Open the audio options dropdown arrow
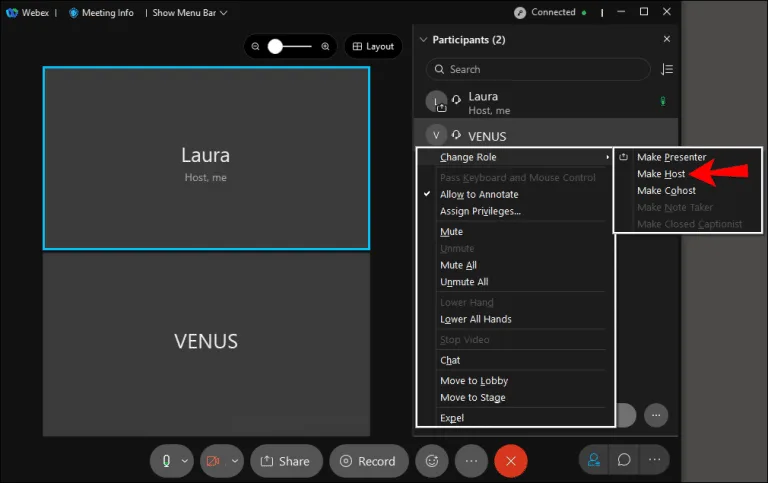Image resolution: width=768 pixels, height=483 pixels. [x=185, y=461]
